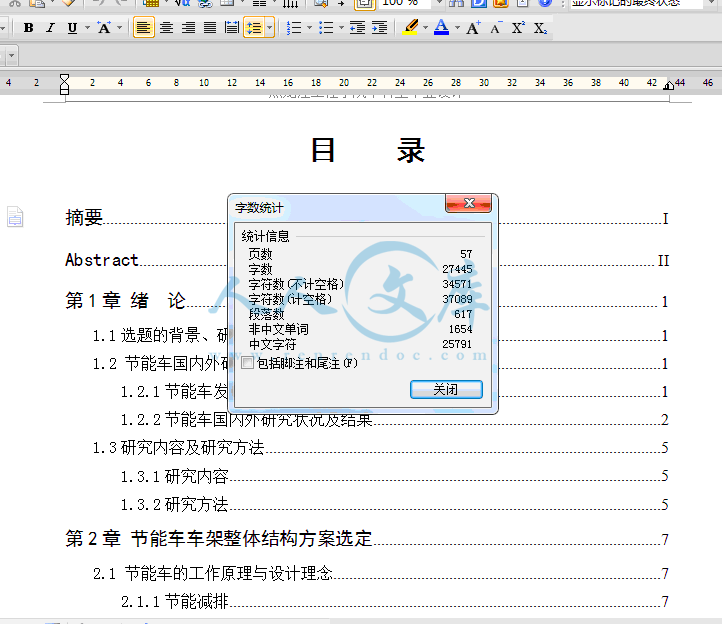
Task: Toggle bold formatting
Action: pos(29,28)
